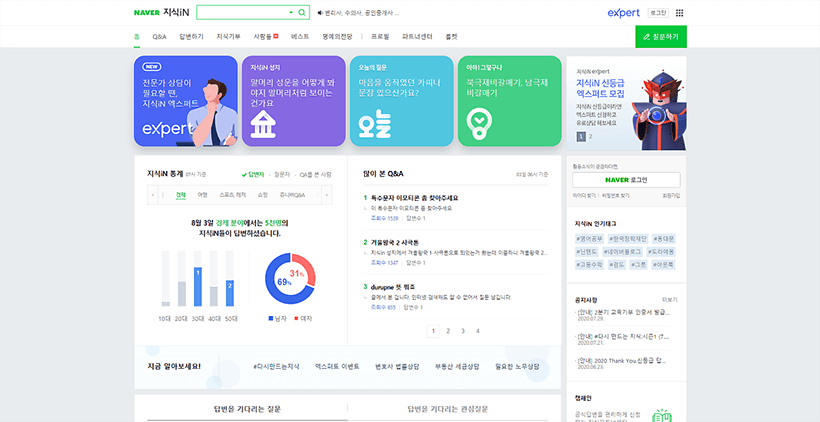This screenshot has width=820, height=422.
Task: Select the 쥬니버Q&A category tab
Action: (x=292, y=195)
